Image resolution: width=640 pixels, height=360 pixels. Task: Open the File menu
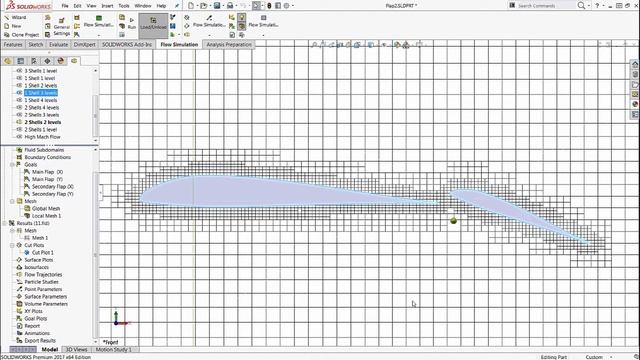click(65, 6)
